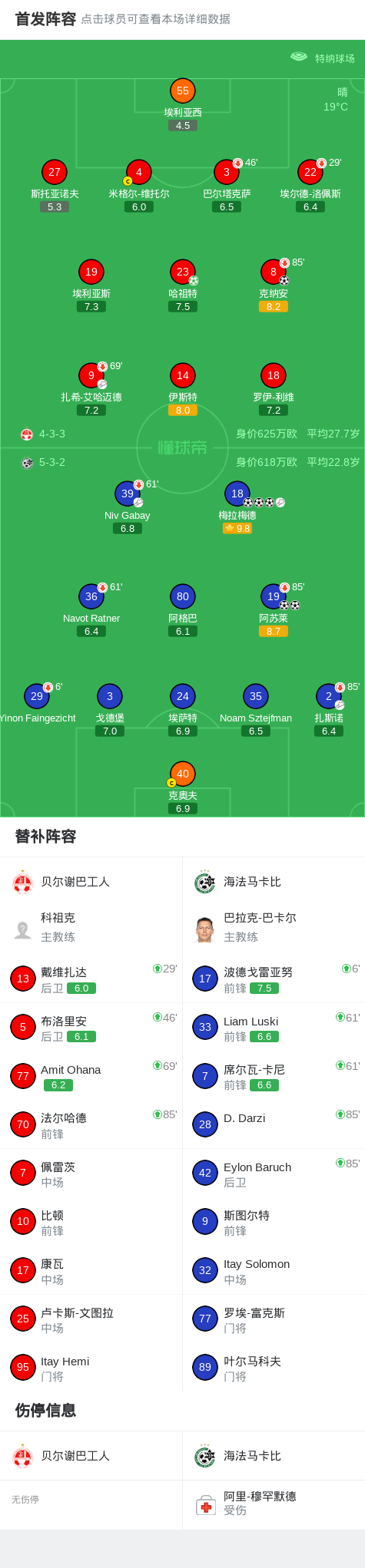Select the 5-3-2 formation label
Screen dimensions: 365x1568
point(52,462)
